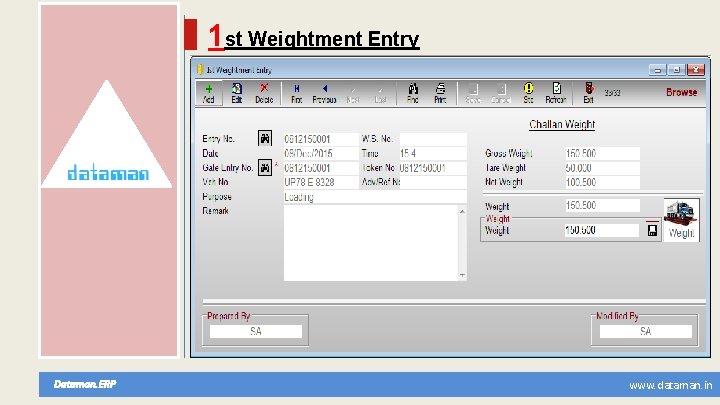The image size is (720, 405).
Task: Click the Weight field showing 150.500
Action: (602, 205)
